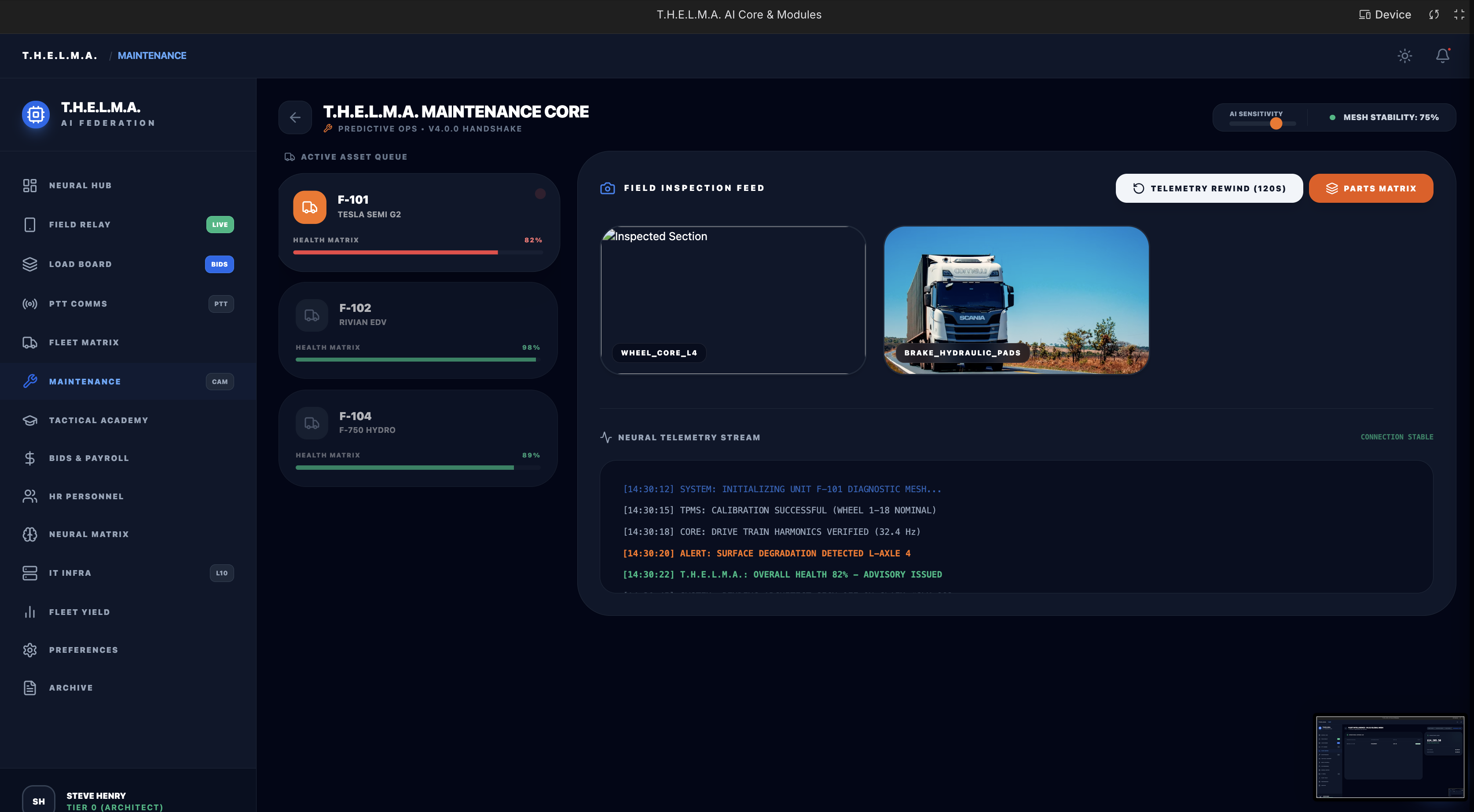Open Preferences gear icon
Viewport: 1474px width, 812px height.
click(30, 650)
